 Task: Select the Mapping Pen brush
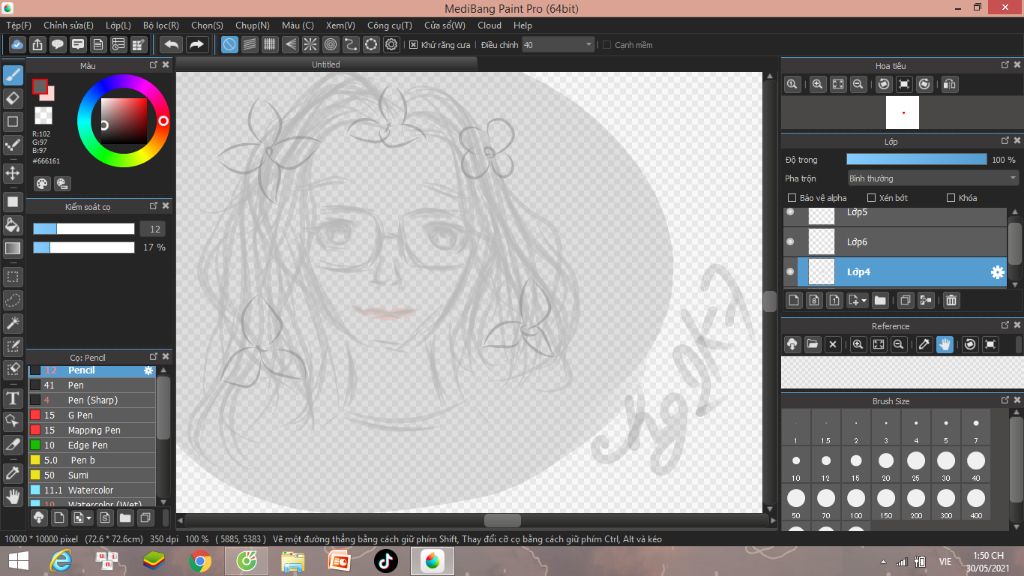[x=92, y=430]
